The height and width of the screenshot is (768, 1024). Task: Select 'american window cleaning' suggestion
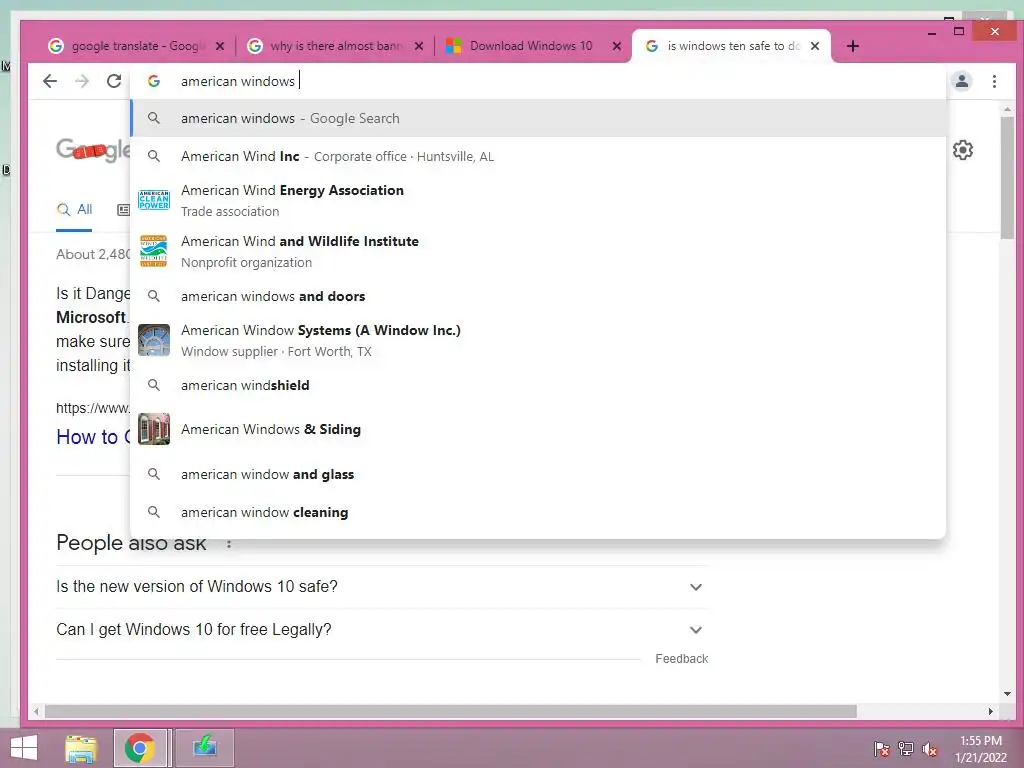tap(539, 512)
